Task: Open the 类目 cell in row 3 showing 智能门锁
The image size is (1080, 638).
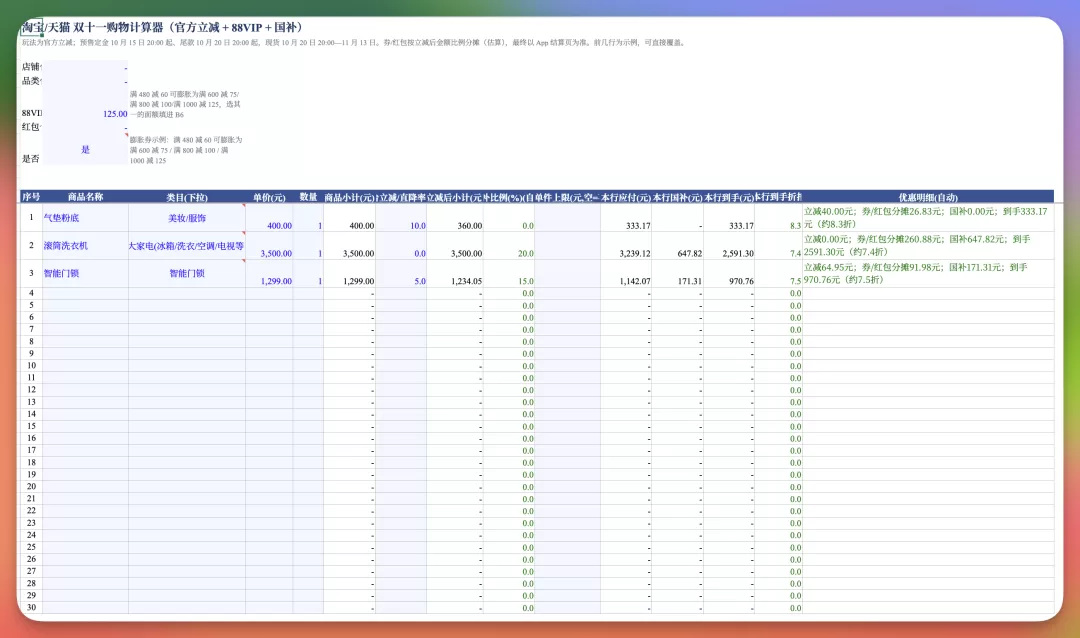Action: [x=187, y=273]
